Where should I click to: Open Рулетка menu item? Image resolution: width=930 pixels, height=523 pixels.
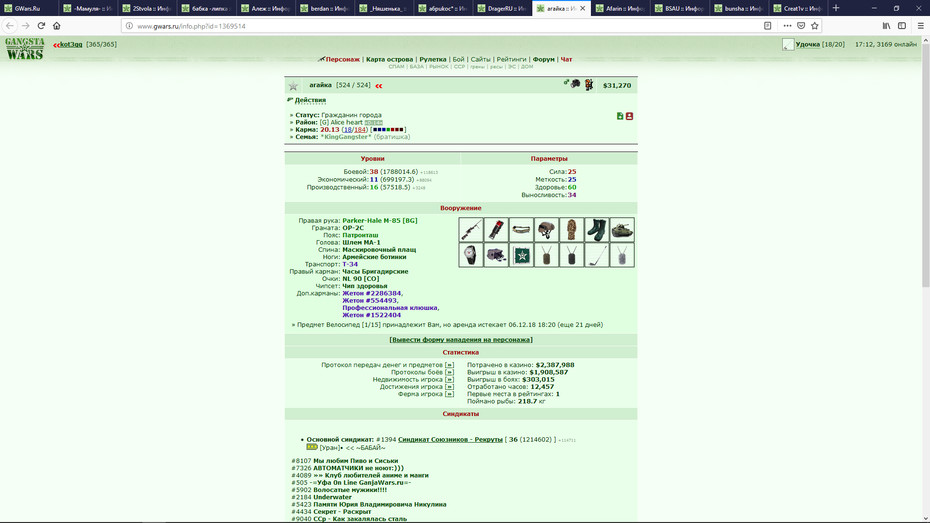(432, 59)
